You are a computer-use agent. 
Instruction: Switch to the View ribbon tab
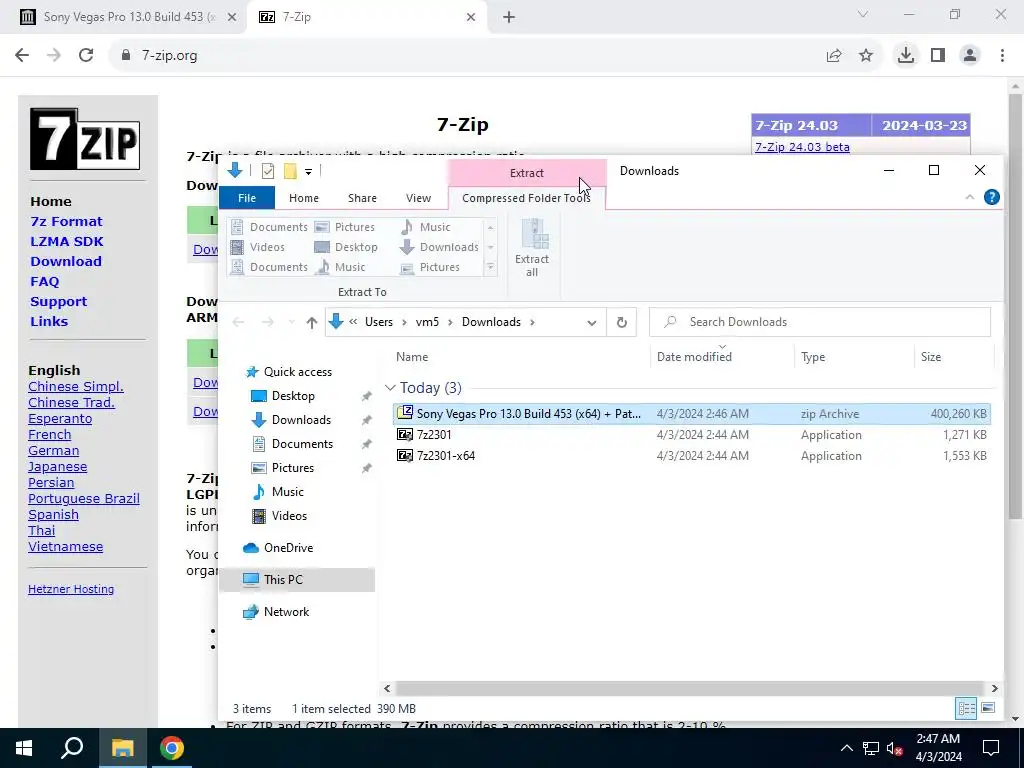pos(418,198)
